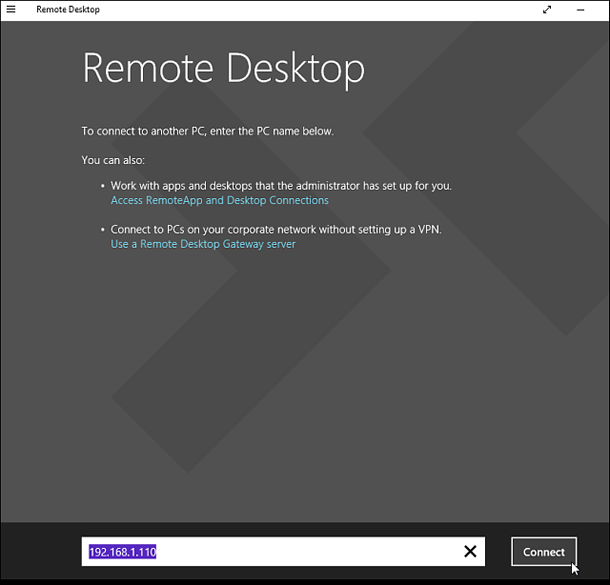The width and height of the screenshot is (610, 585).
Task: Minimize the Remote Desktop window
Action: pos(581,9)
